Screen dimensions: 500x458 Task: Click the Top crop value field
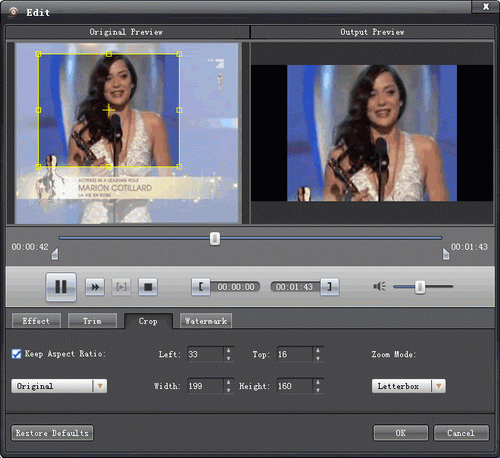point(295,354)
